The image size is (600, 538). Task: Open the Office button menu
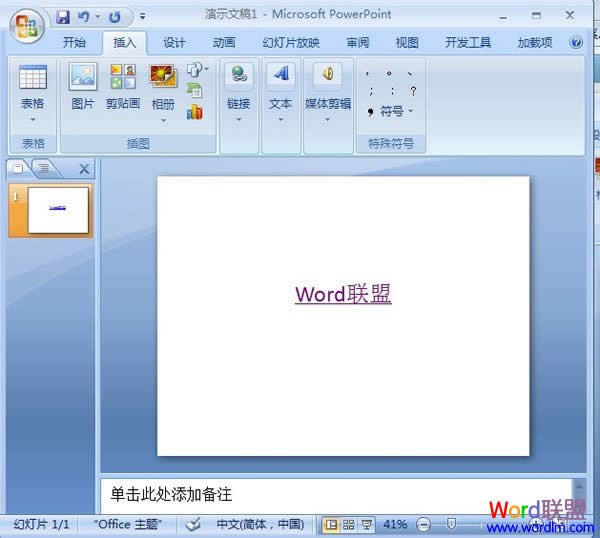tap(27, 26)
